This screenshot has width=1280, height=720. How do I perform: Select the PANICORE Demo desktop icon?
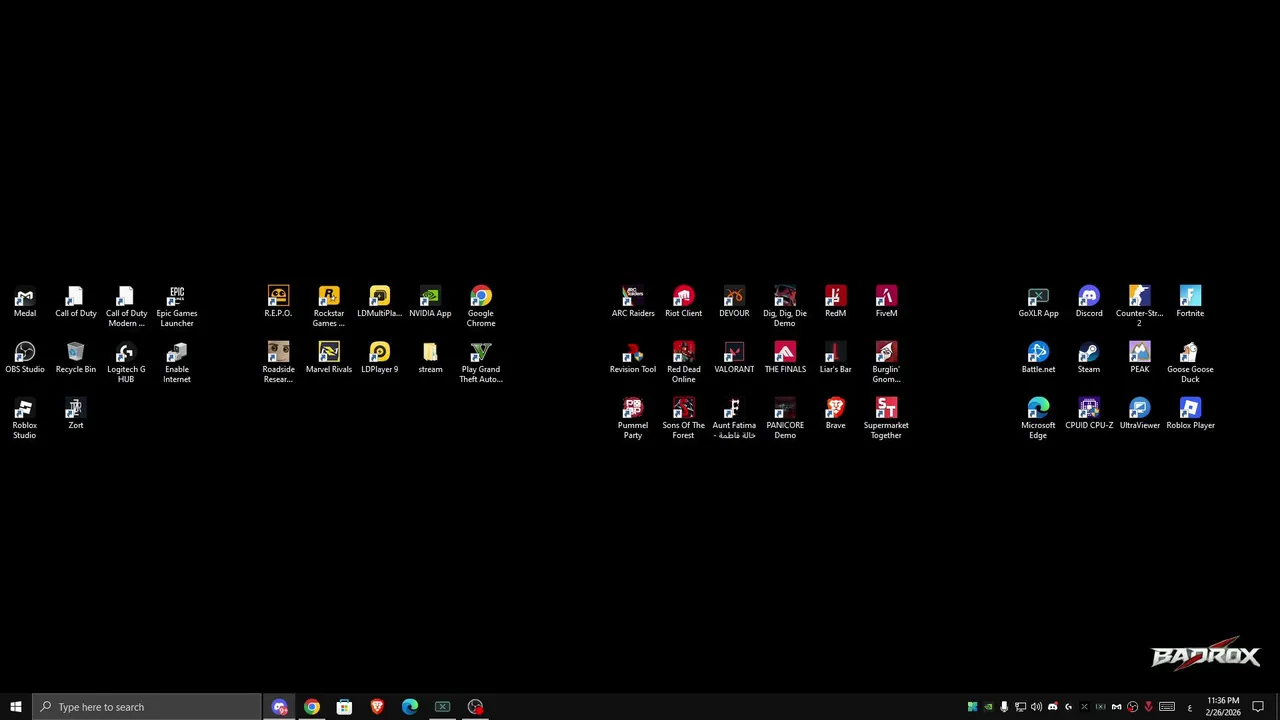click(785, 419)
